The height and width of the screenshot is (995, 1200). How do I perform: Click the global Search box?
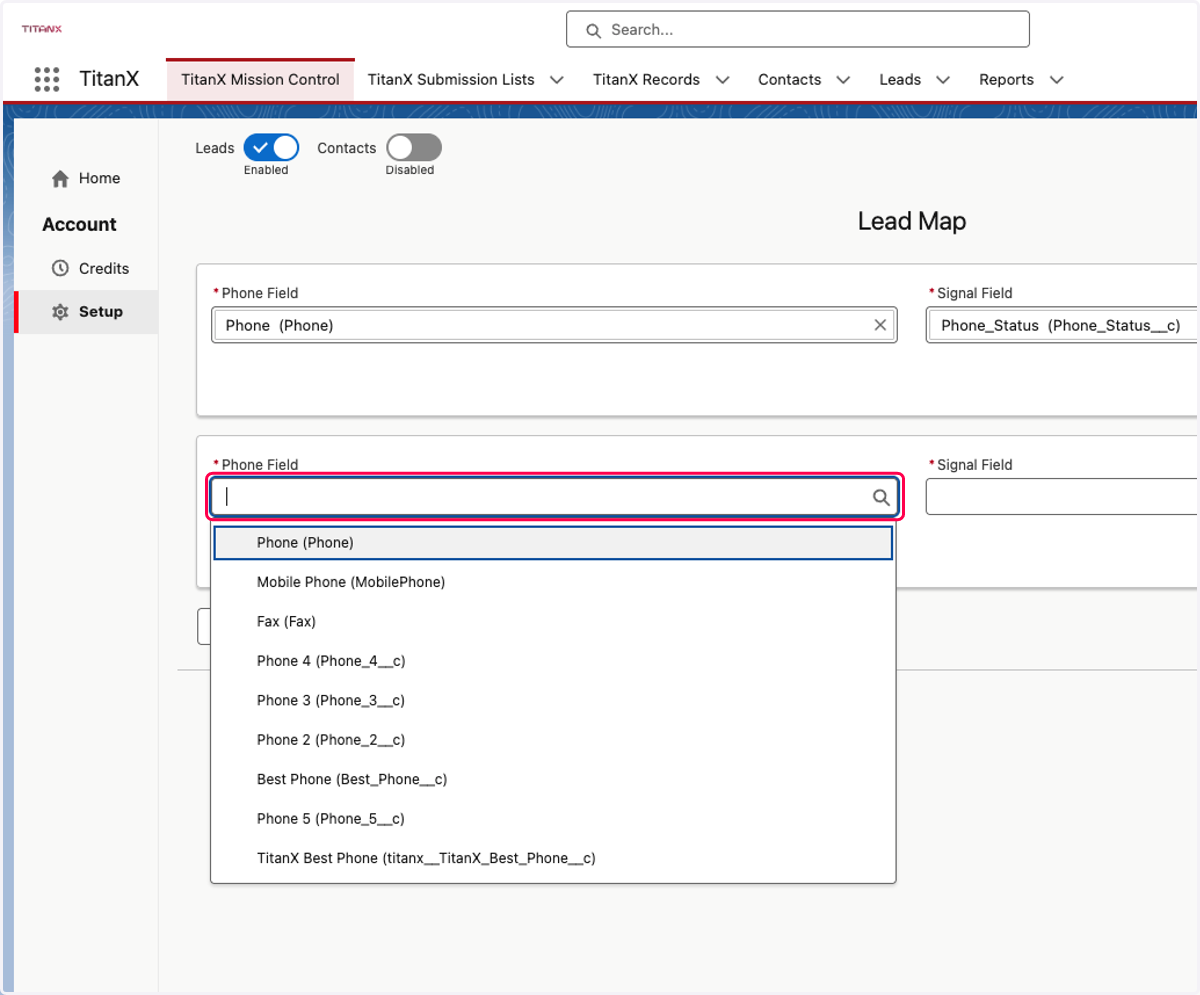coord(798,30)
